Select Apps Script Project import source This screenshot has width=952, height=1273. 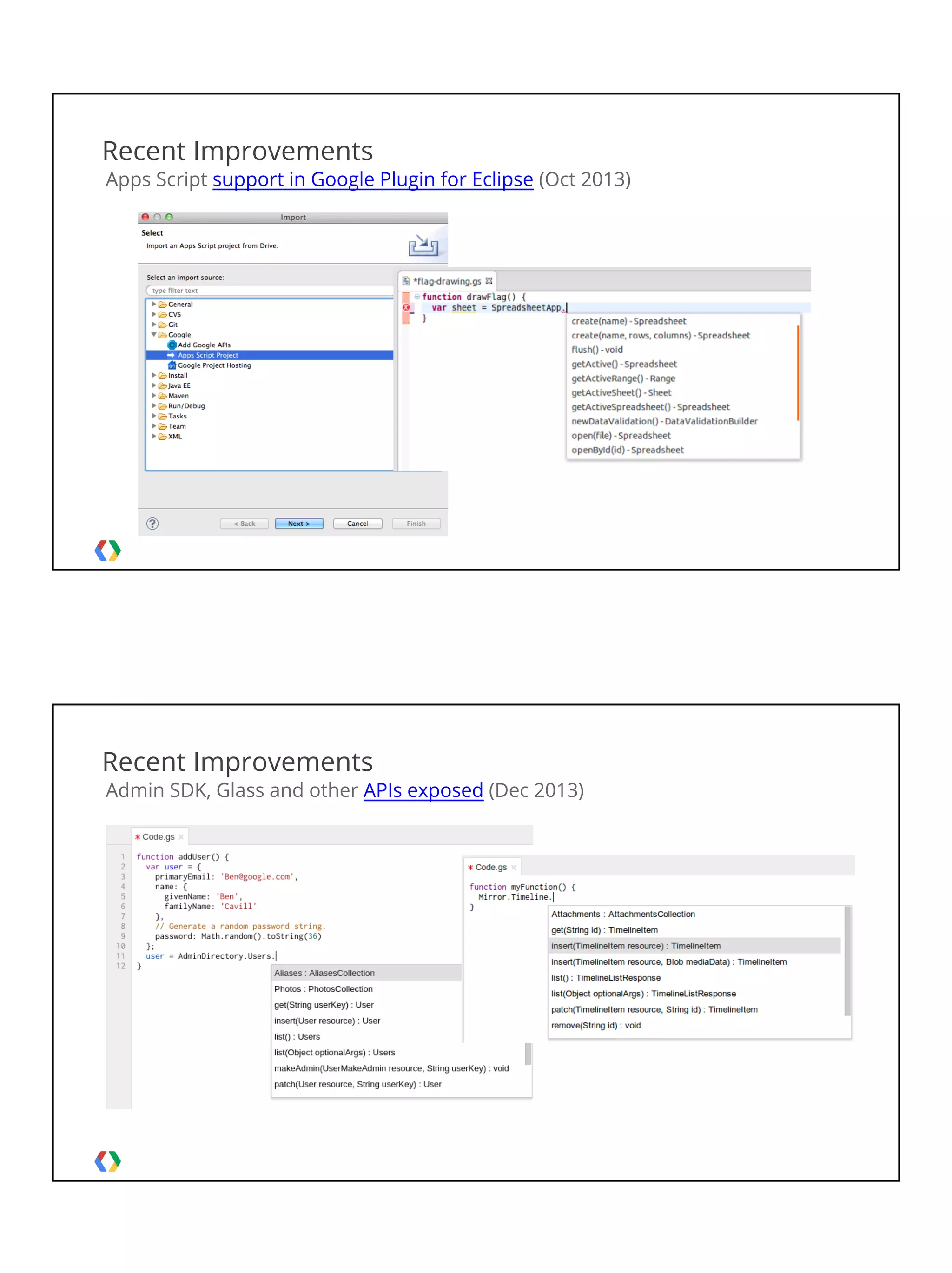tap(270, 355)
